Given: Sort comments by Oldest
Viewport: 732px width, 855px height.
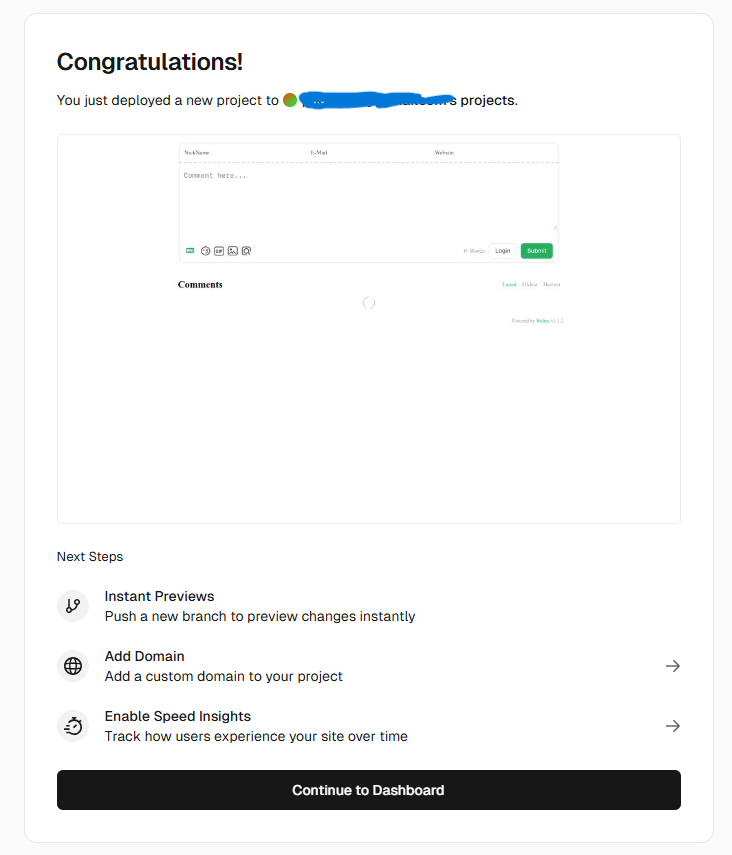Looking at the screenshot, I should pyautogui.click(x=529, y=285).
